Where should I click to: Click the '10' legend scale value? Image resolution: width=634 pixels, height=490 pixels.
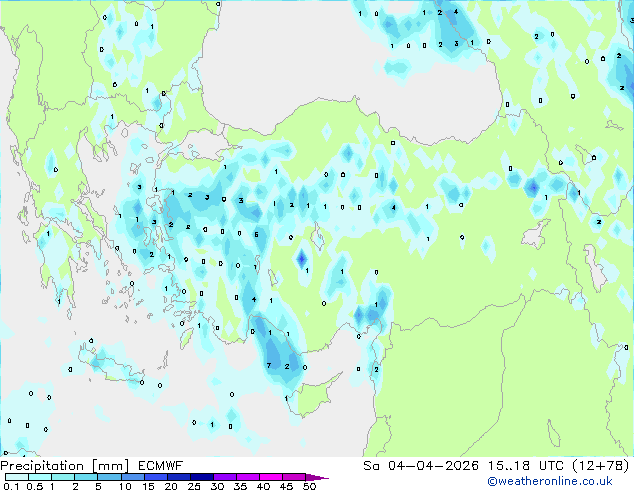[x=125, y=486]
